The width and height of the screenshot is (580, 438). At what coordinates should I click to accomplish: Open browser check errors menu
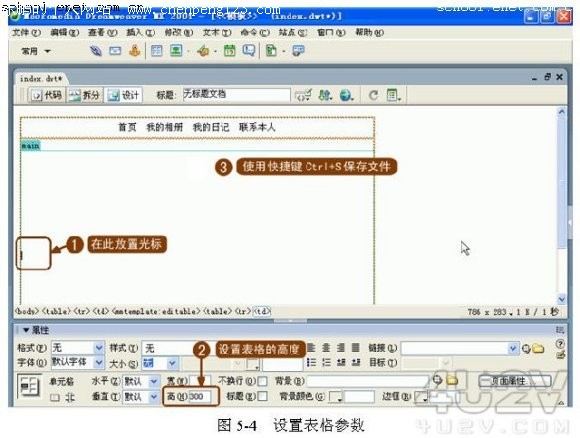303,95
